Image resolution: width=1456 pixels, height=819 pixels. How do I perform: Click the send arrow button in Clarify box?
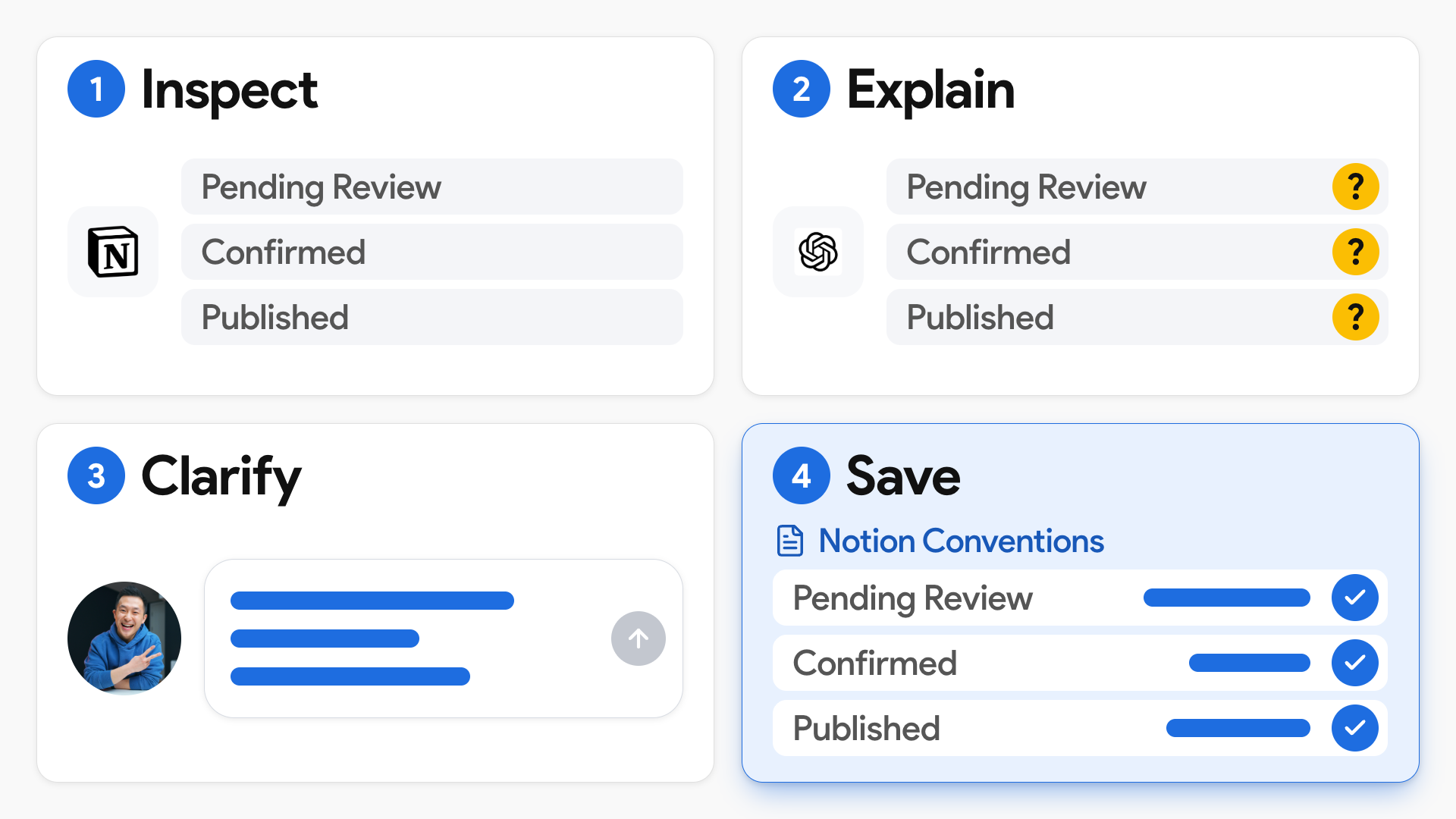coord(639,639)
